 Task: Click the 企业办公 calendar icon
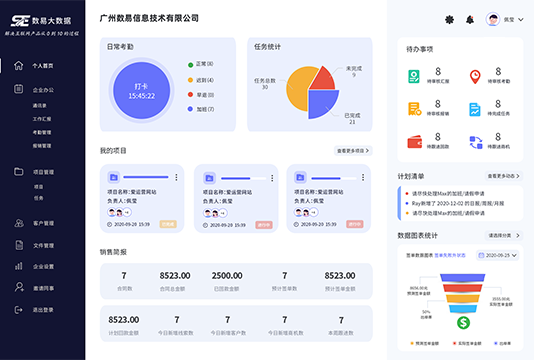pos(18,89)
